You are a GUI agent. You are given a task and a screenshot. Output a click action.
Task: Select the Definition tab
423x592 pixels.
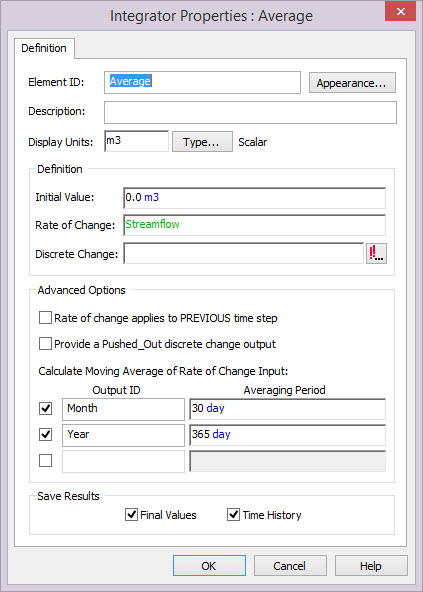(44, 48)
